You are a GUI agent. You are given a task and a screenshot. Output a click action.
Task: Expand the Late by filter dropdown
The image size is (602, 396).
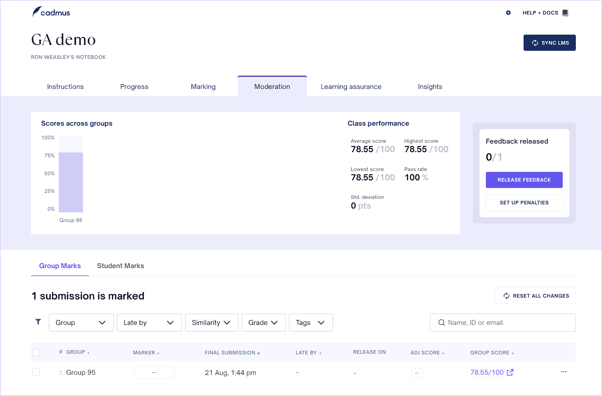(x=149, y=323)
